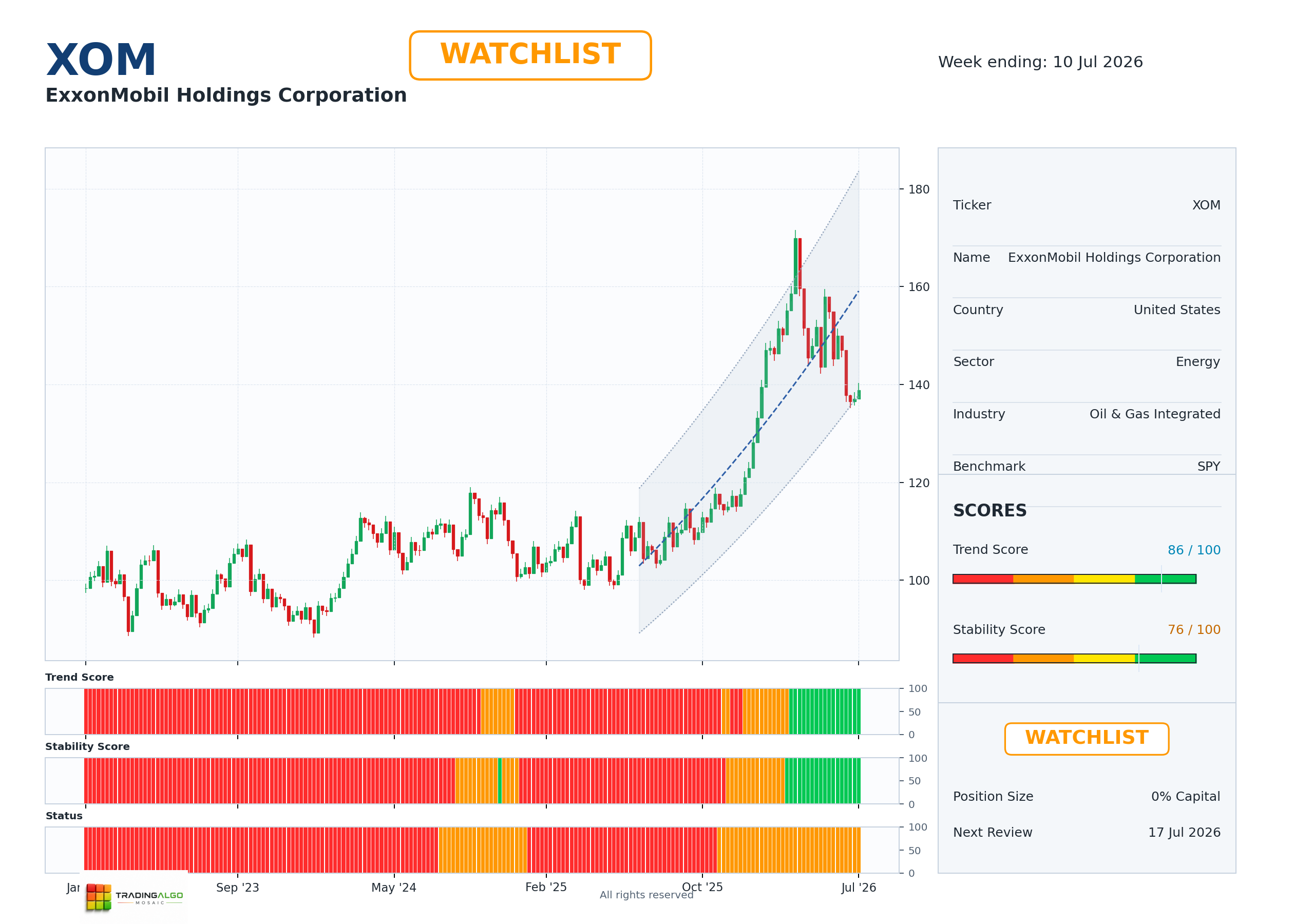Click the '86 / 100' trend score value
Screen dimensions: 1294x924
point(1194,550)
